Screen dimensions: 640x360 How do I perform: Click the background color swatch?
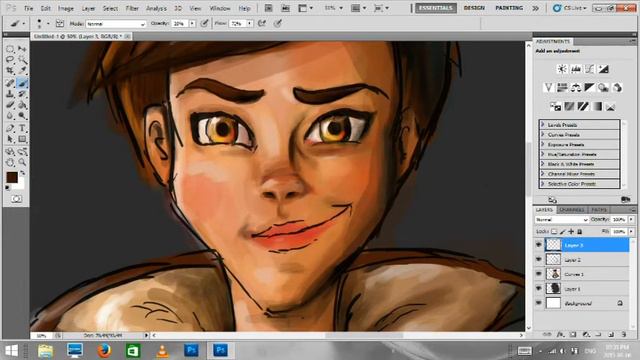point(20,184)
